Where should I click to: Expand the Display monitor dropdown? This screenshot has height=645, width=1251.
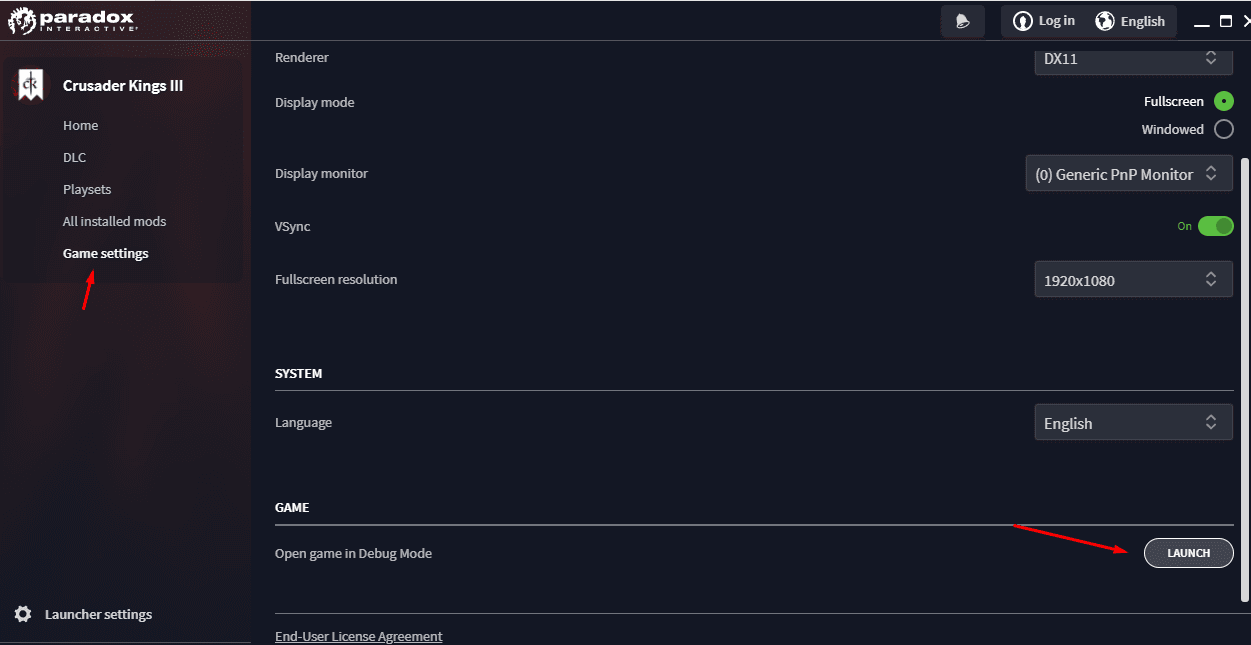(x=1129, y=174)
